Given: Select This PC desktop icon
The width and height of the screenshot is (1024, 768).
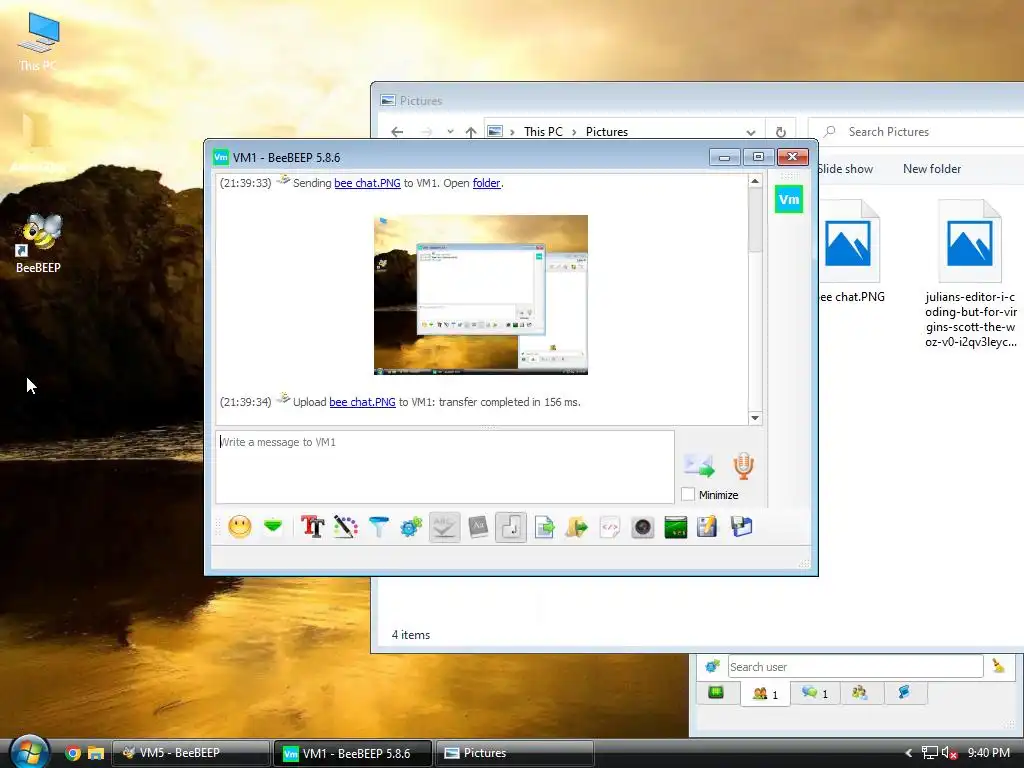Looking at the screenshot, I should coord(38,42).
